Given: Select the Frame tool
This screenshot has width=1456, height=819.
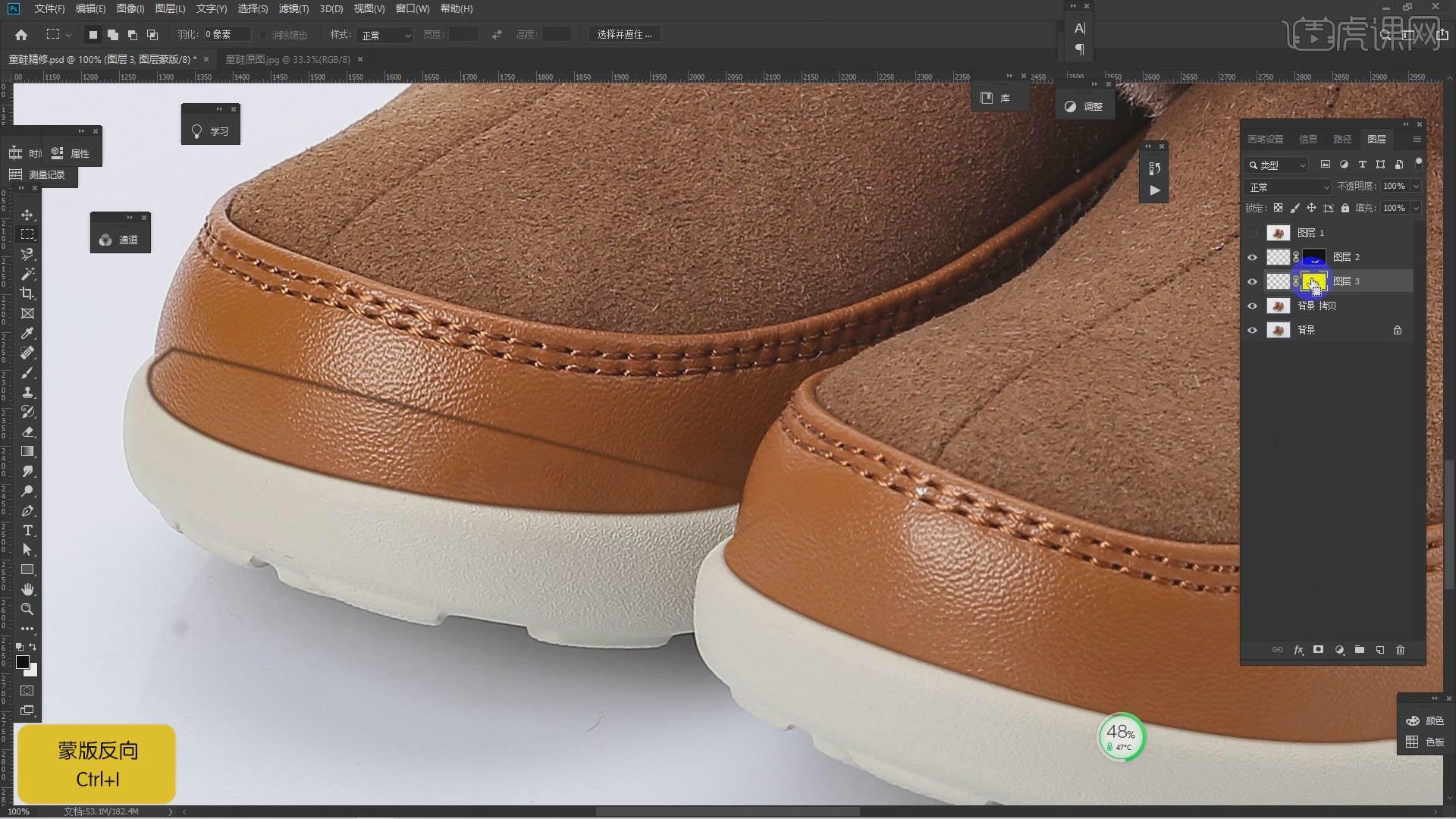Looking at the screenshot, I should tap(27, 313).
